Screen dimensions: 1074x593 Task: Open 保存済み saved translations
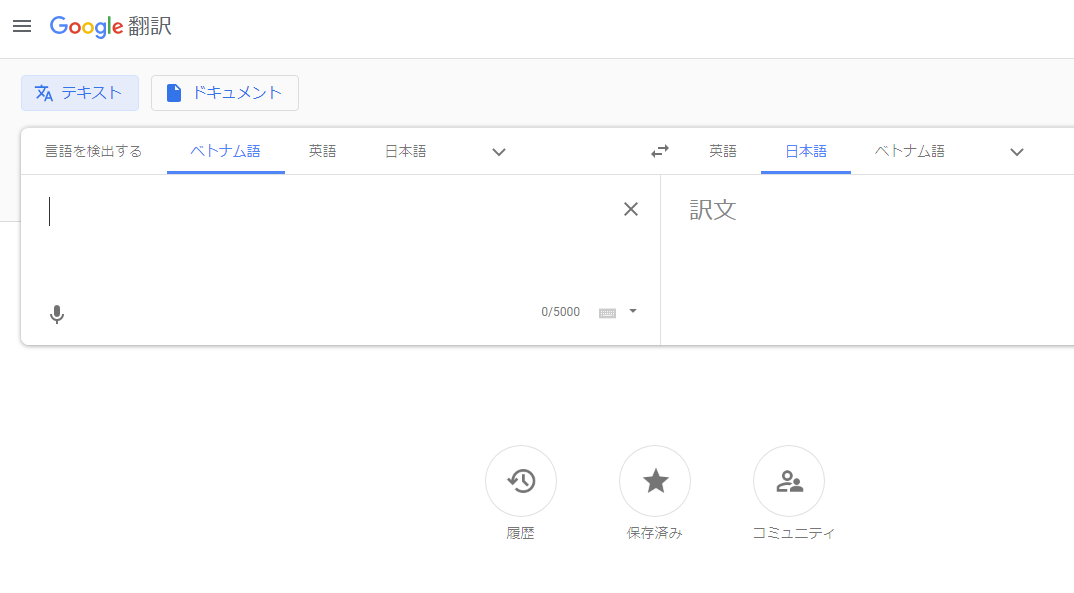point(655,481)
